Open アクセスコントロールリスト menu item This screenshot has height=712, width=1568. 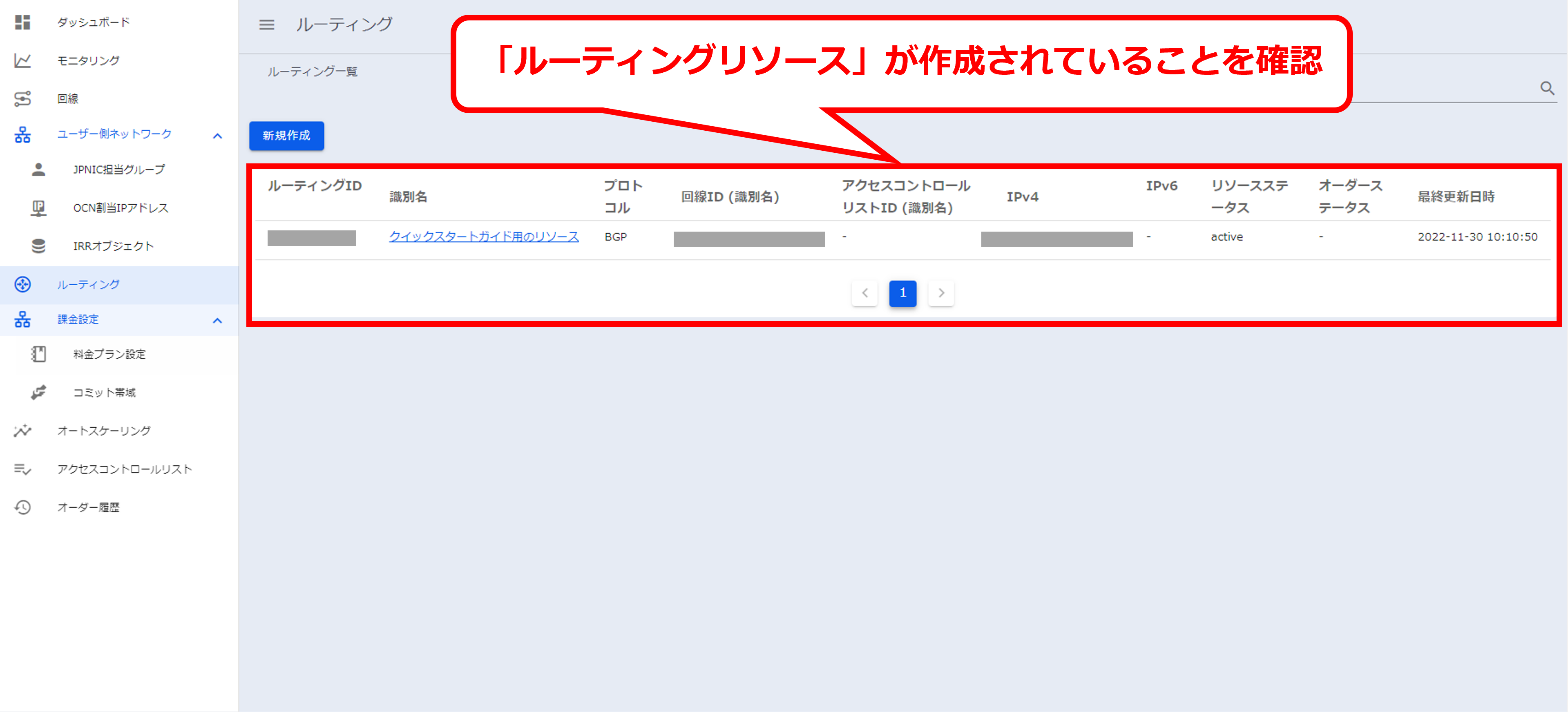pos(124,469)
